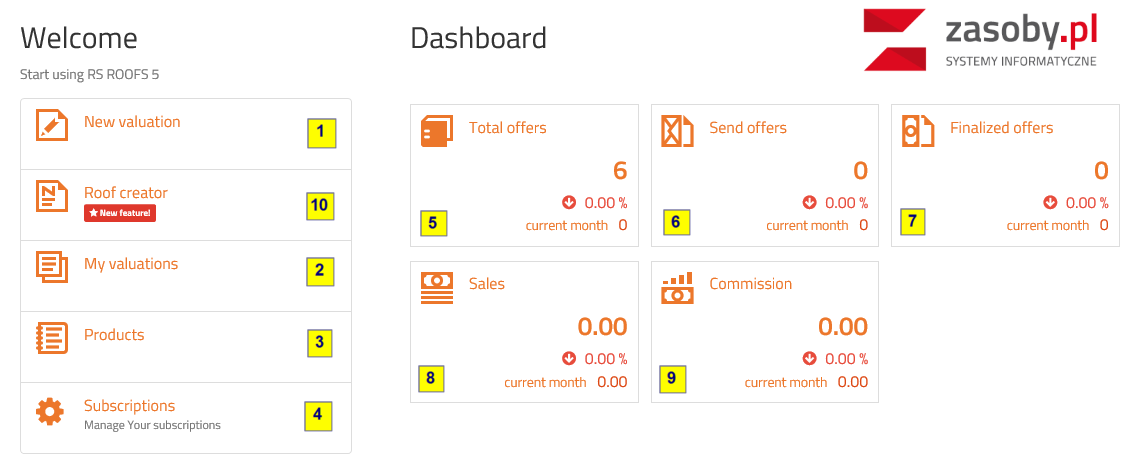Click the Send offers envelope icon

677,131
